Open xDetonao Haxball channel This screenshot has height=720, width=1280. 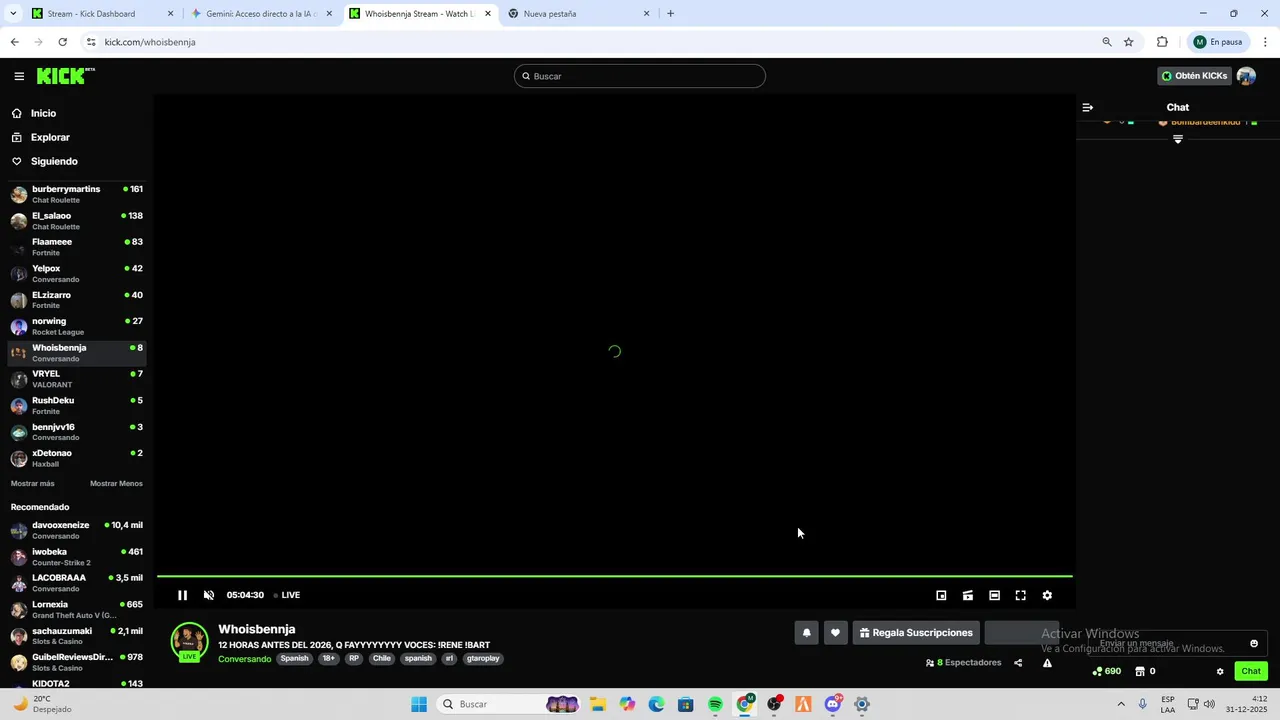(x=76, y=458)
